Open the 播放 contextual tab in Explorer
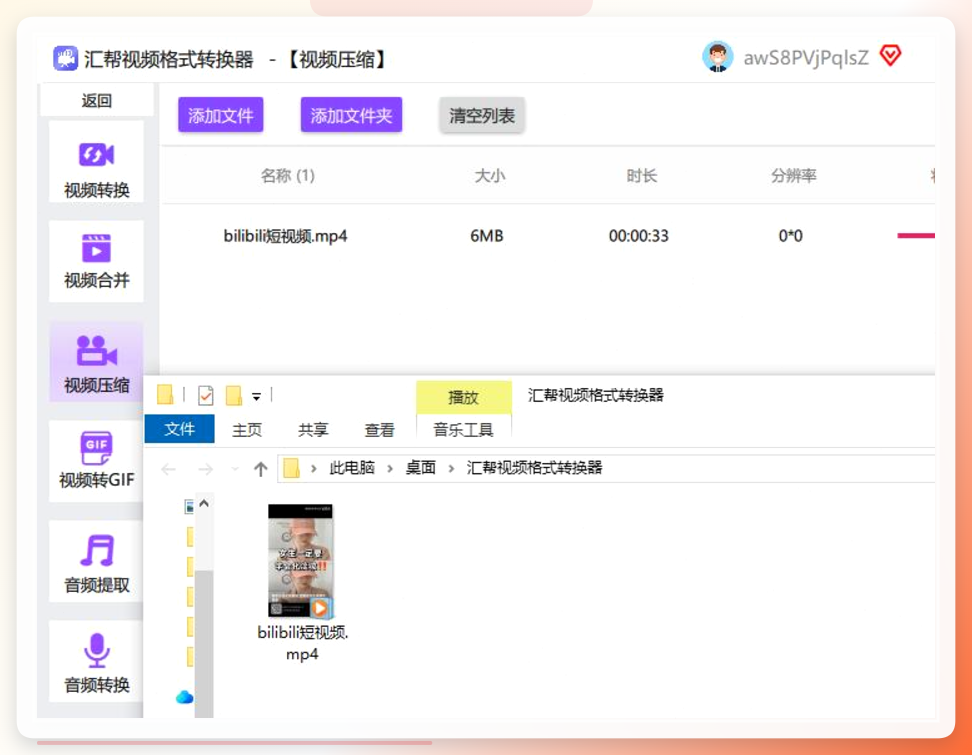Viewport: 972px width, 755px height. (x=464, y=397)
